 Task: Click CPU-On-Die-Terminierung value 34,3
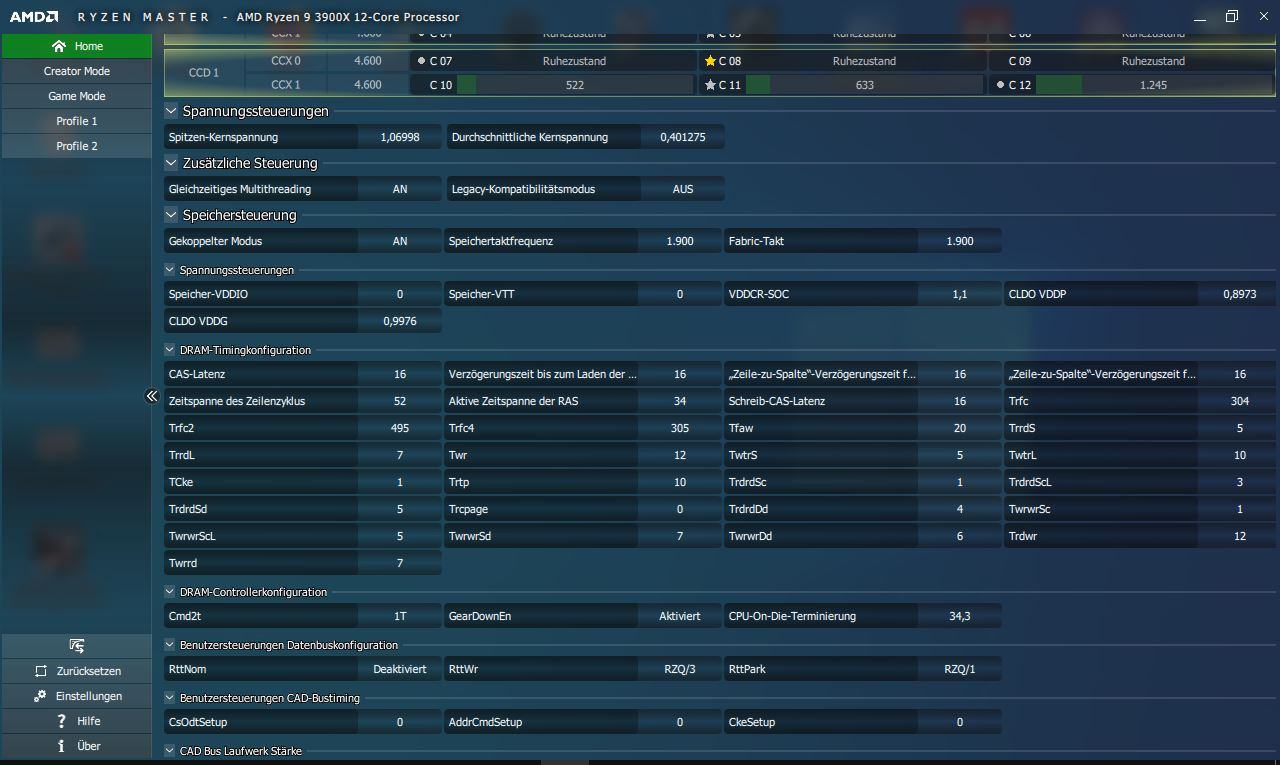pos(960,616)
